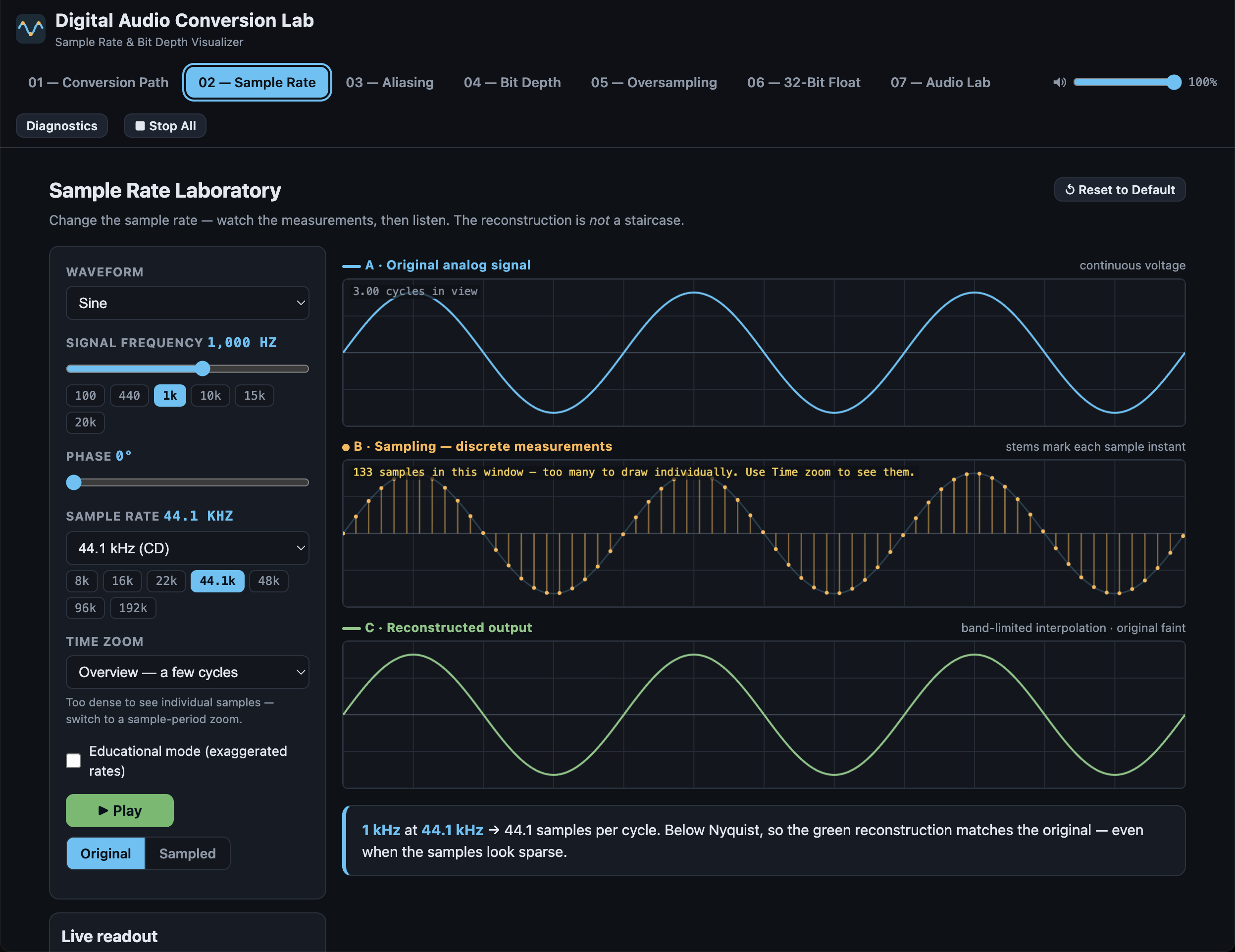Click the Play triangle icon
Viewport: 1235px width, 952px height.
point(103,810)
